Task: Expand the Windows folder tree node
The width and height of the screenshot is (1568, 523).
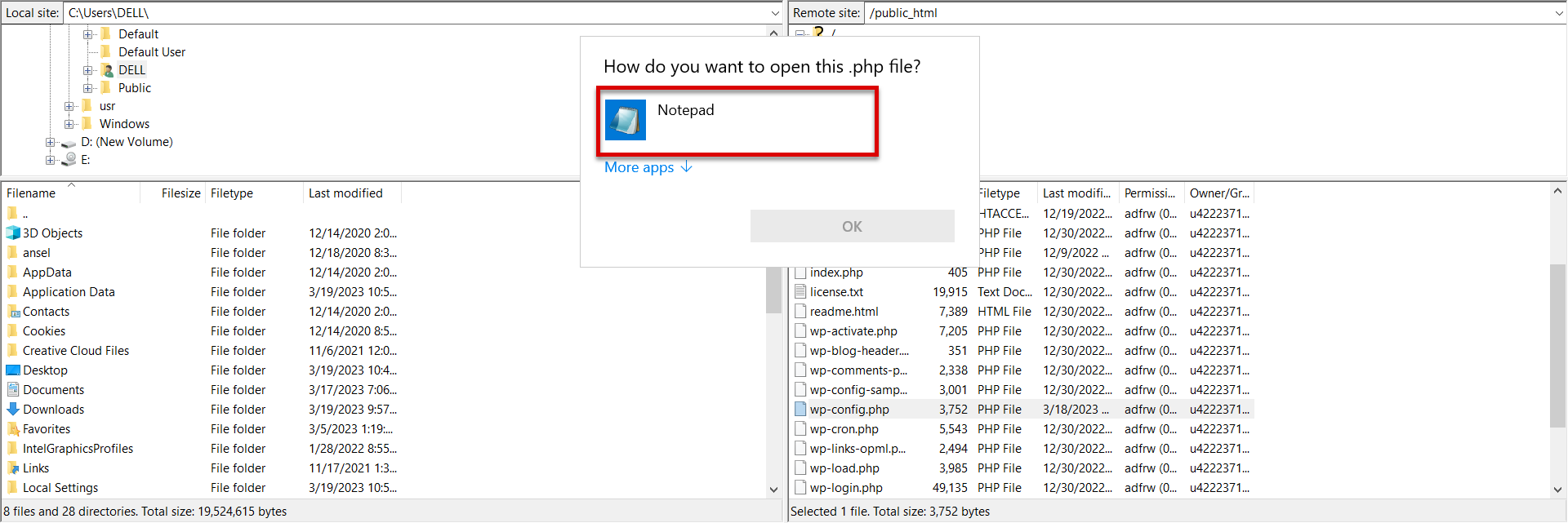Action: click(x=70, y=124)
